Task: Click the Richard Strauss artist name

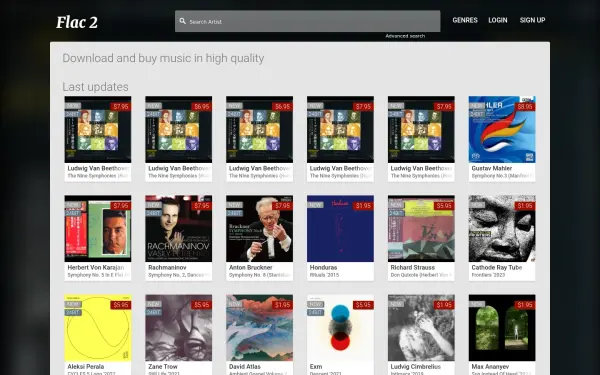Action: (412, 267)
